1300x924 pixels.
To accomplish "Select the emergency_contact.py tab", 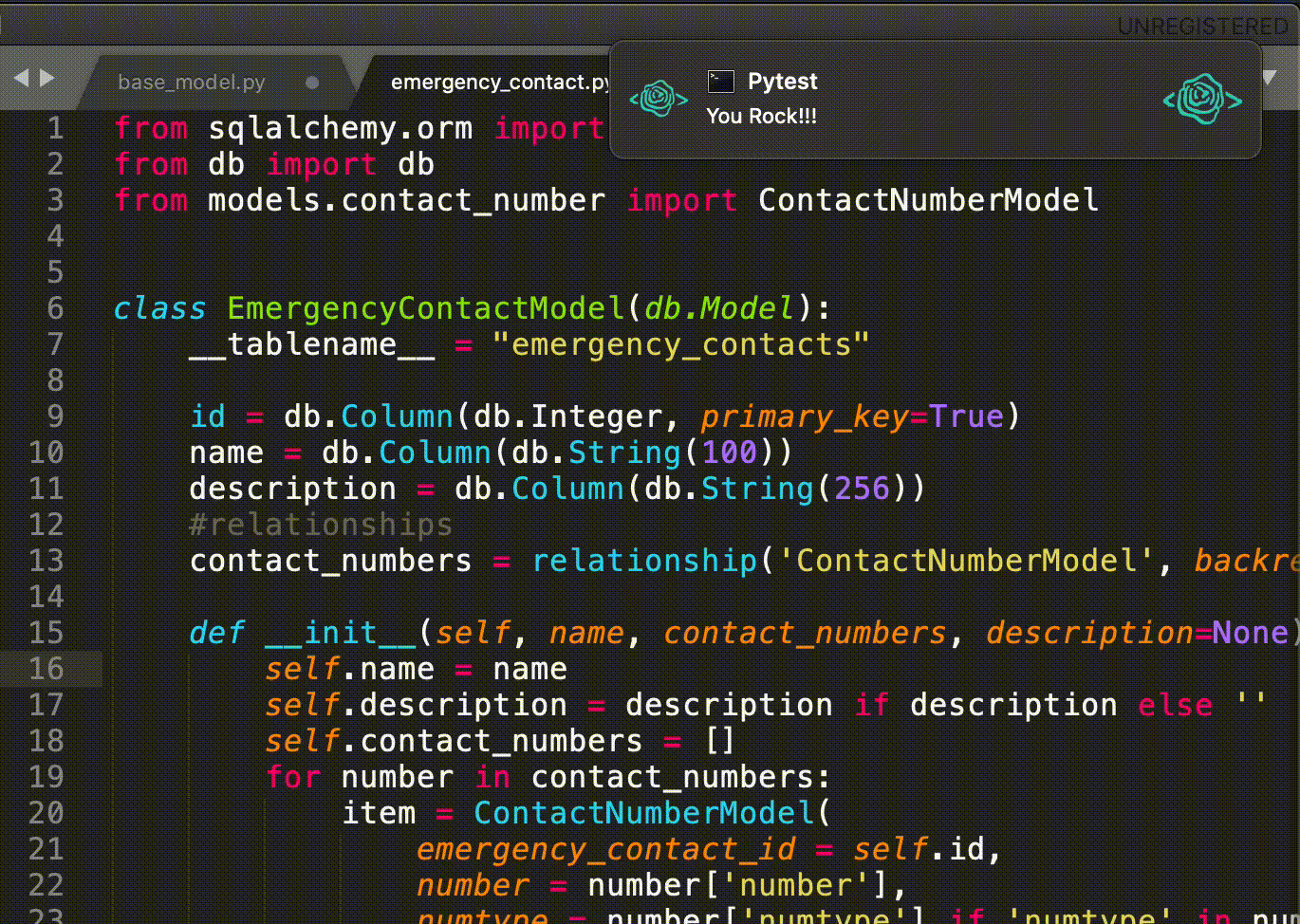I will point(499,83).
